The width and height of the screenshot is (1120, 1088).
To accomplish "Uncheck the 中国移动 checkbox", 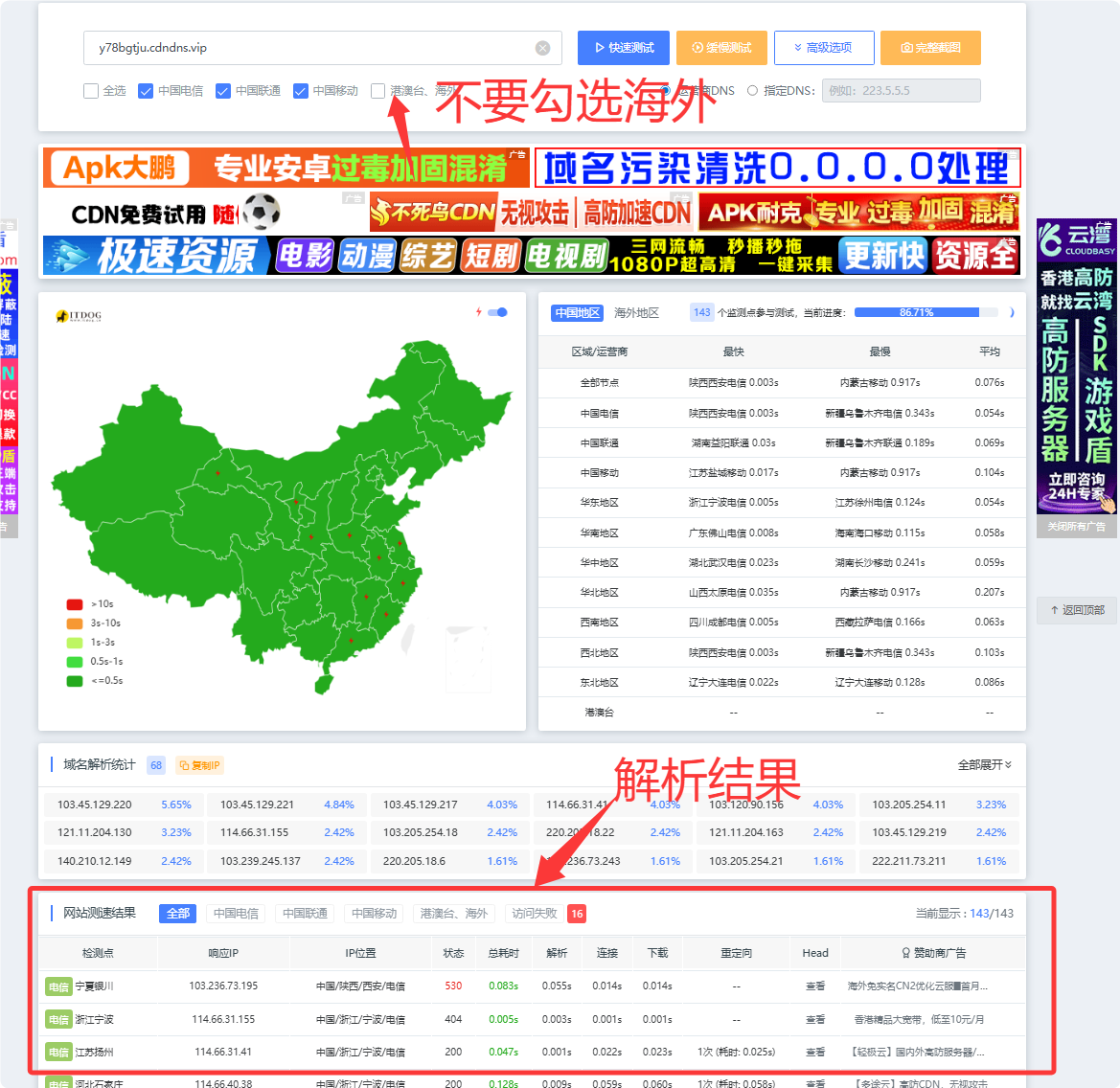I will (301, 91).
